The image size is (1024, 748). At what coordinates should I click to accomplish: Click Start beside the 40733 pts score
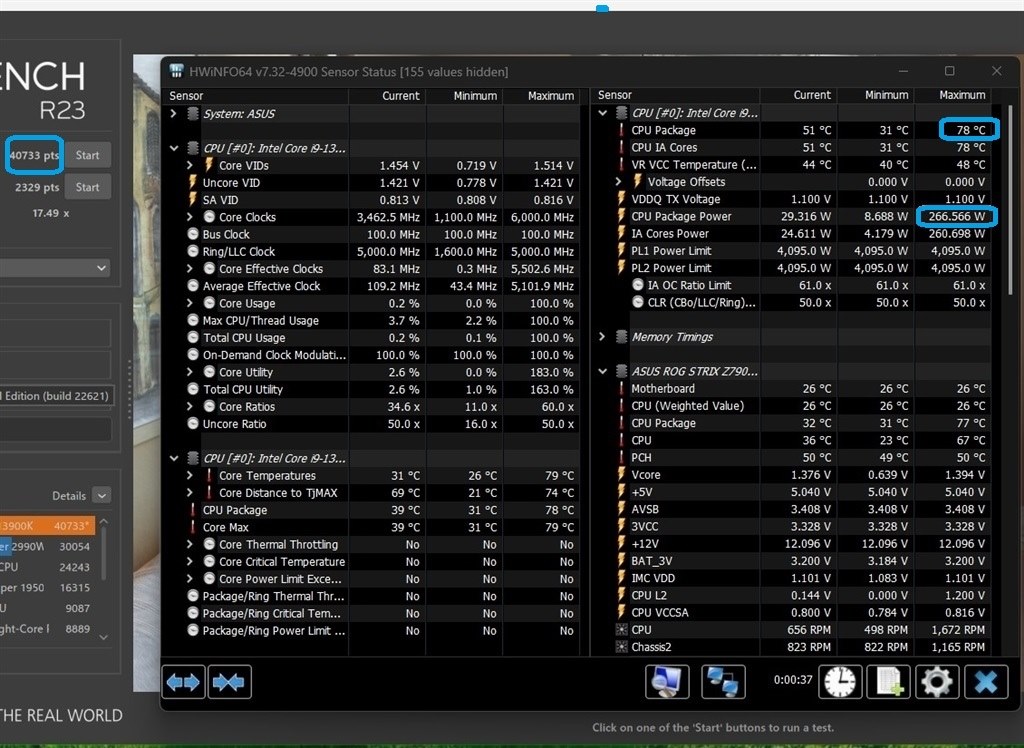point(88,155)
